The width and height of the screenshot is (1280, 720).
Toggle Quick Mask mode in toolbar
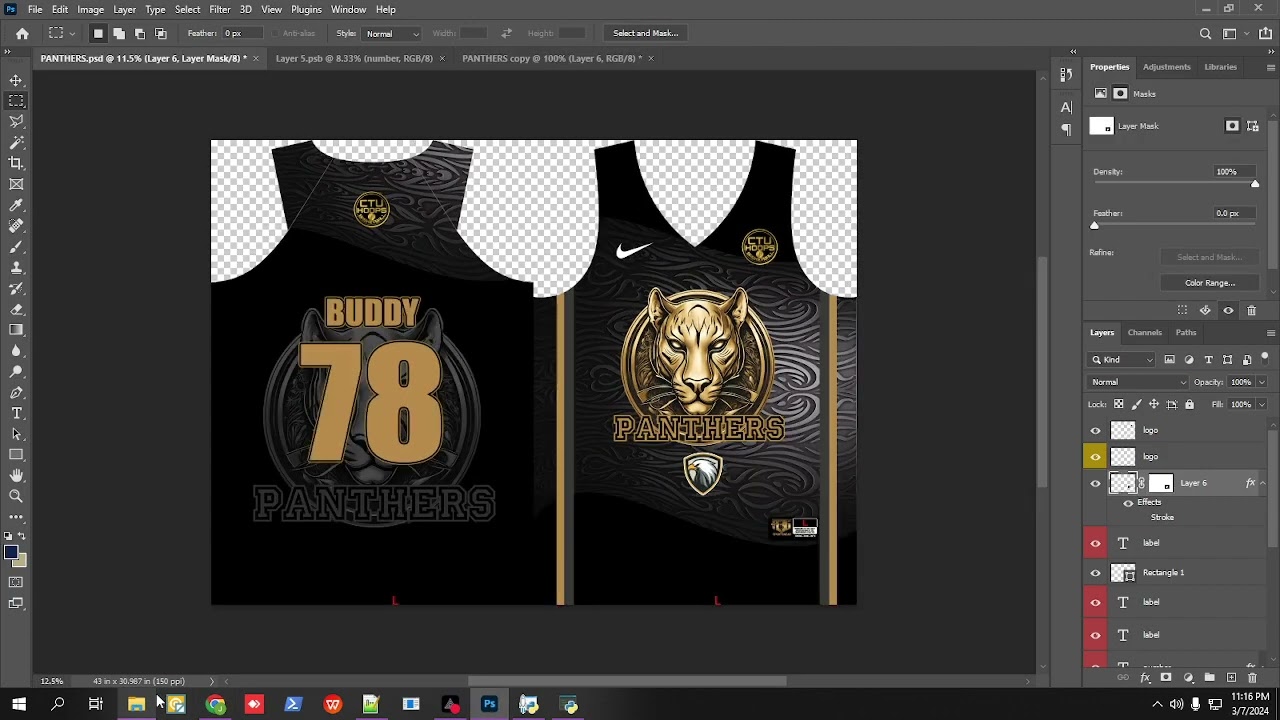coord(16,582)
